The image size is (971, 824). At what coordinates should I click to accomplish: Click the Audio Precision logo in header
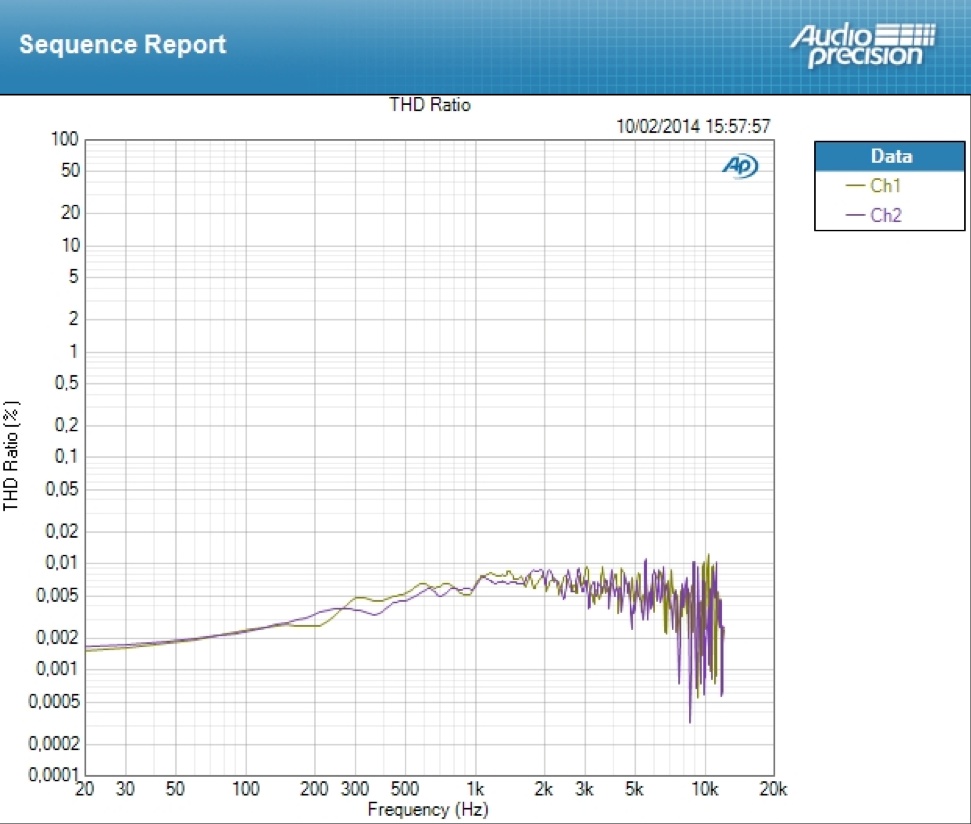863,45
